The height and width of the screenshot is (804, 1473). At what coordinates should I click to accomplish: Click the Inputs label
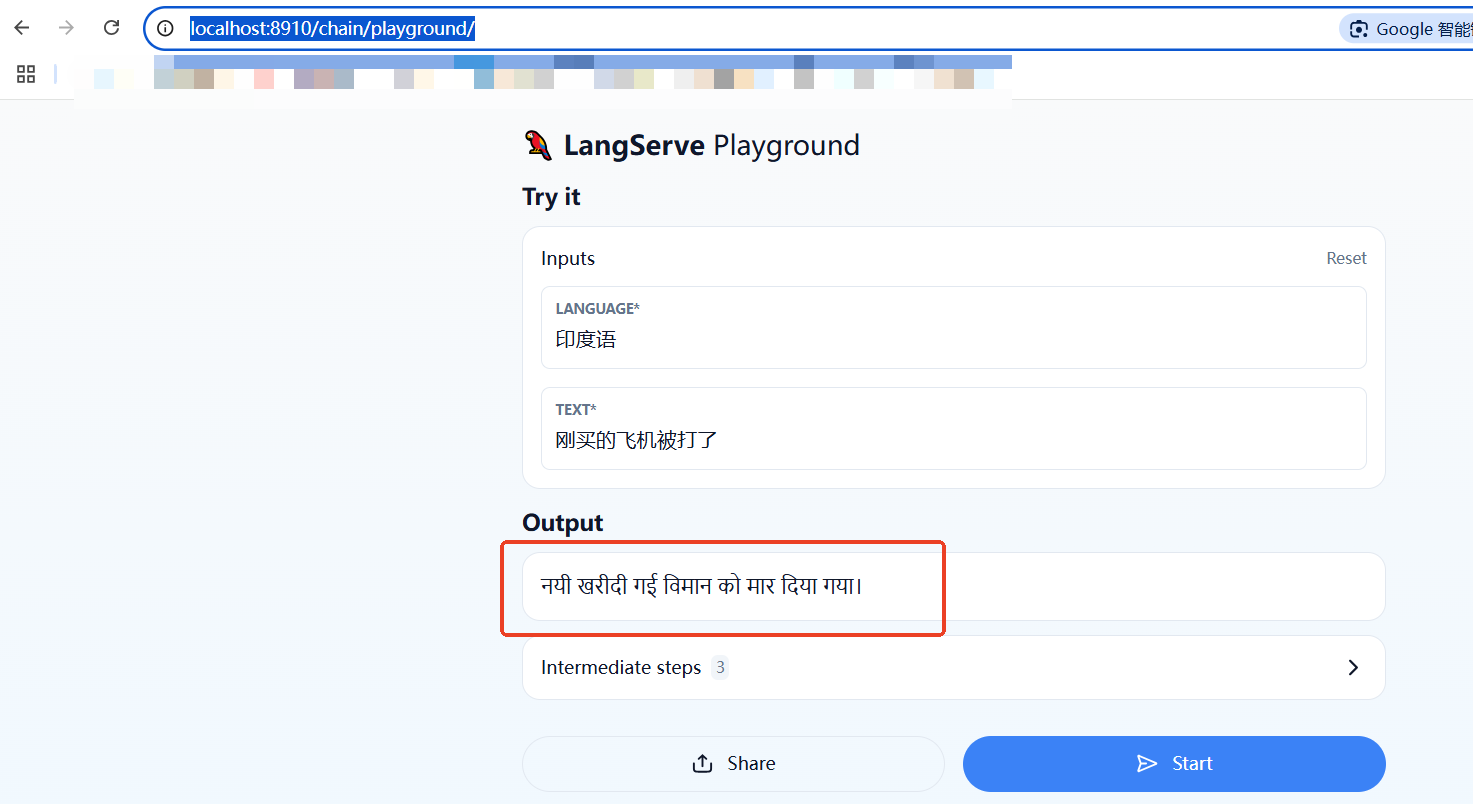(x=568, y=258)
